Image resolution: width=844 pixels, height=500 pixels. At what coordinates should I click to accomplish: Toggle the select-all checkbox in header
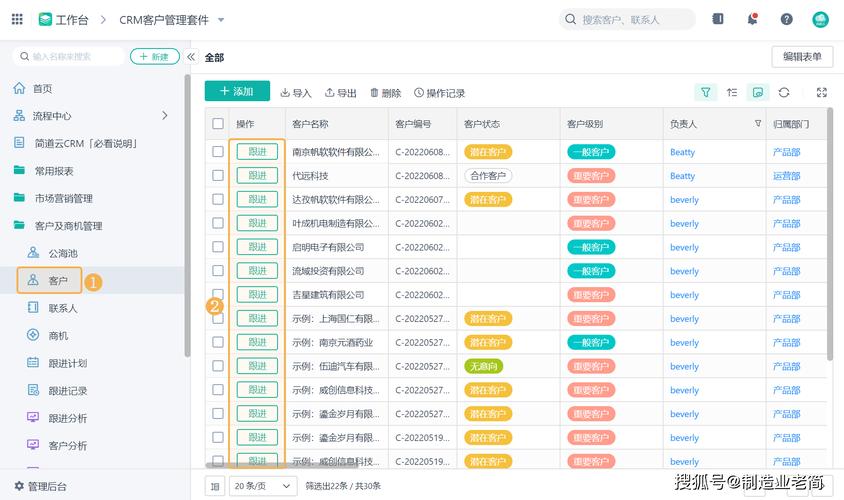click(x=217, y=123)
